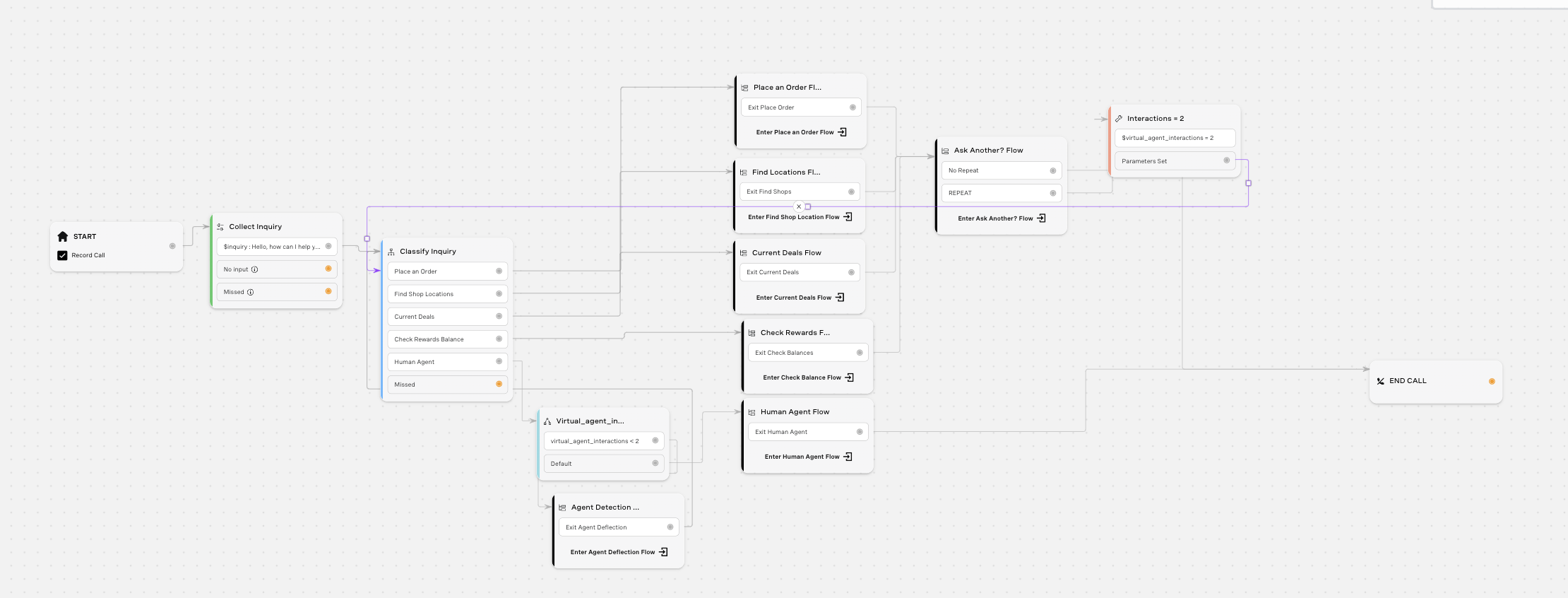Click the START home icon
The height and width of the screenshot is (598, 1568).
click(x=63, y=237)
